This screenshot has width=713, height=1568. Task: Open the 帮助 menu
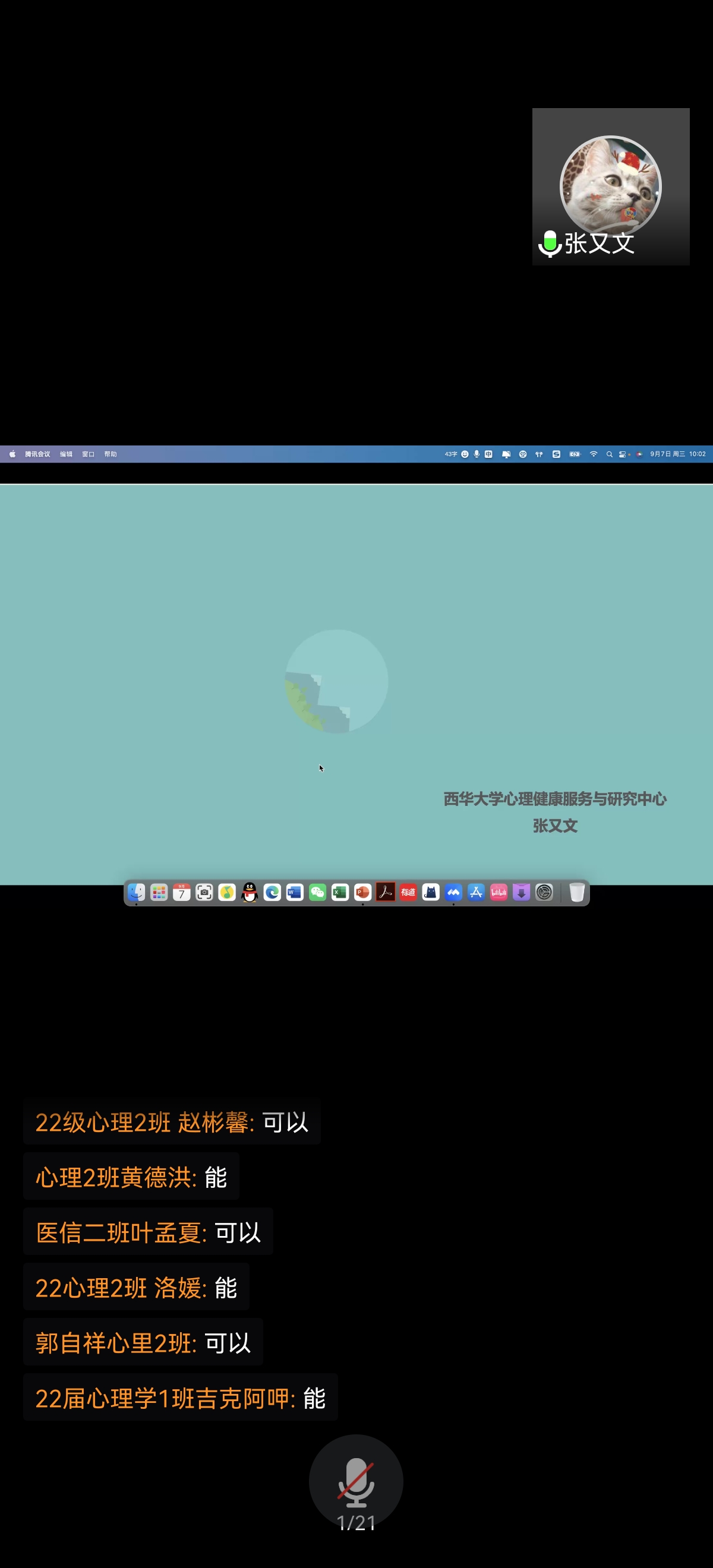tap(110, 454)
